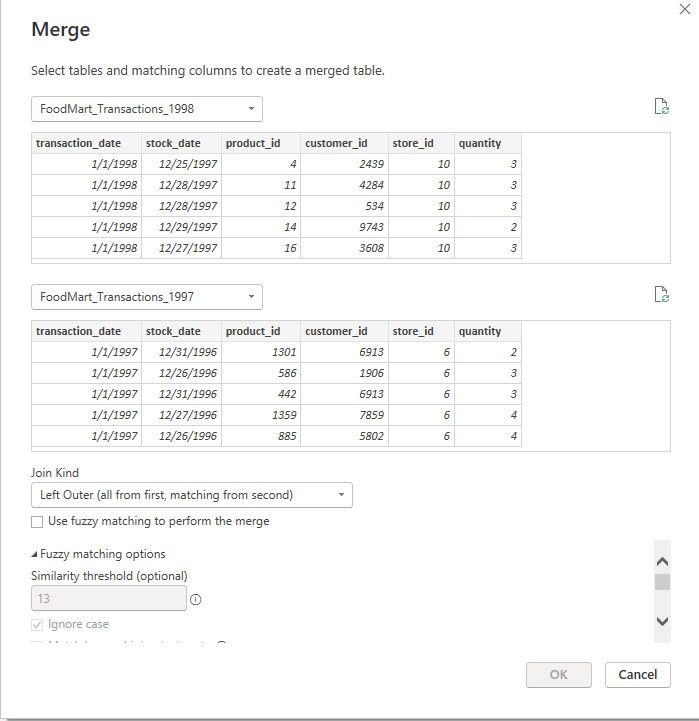Click customer_id cell 4284
Image resolution: width=699 pixels, height=721 pixels.
click(x=344, y=185)
